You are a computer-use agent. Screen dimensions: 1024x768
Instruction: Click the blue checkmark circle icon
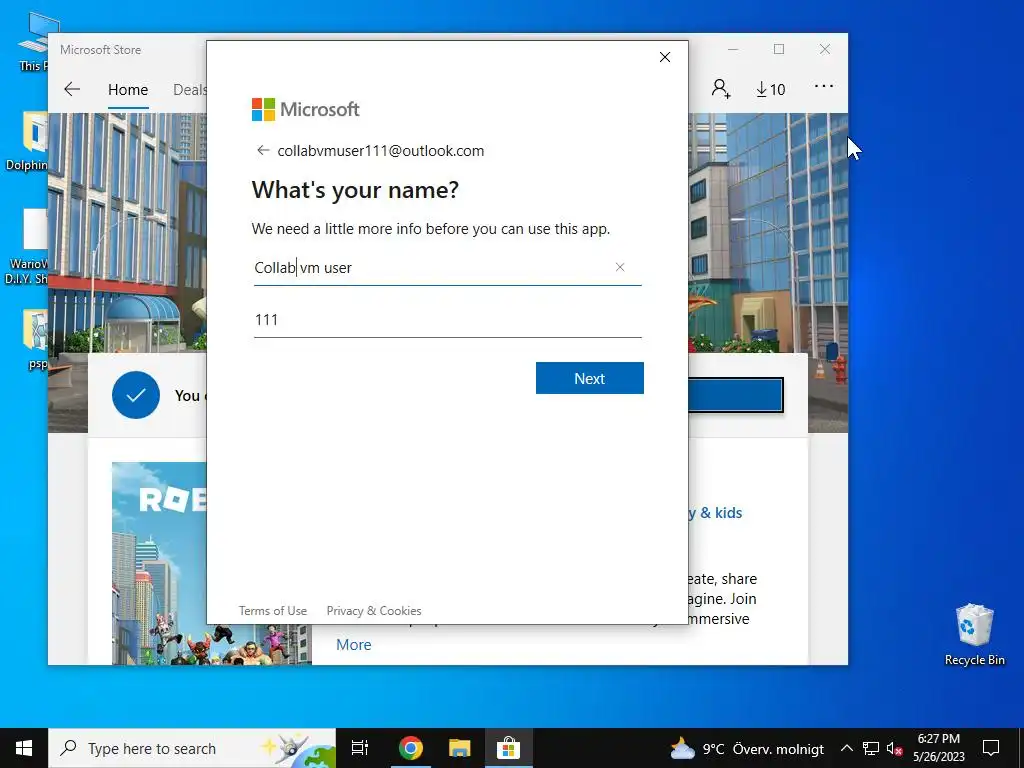136,395
